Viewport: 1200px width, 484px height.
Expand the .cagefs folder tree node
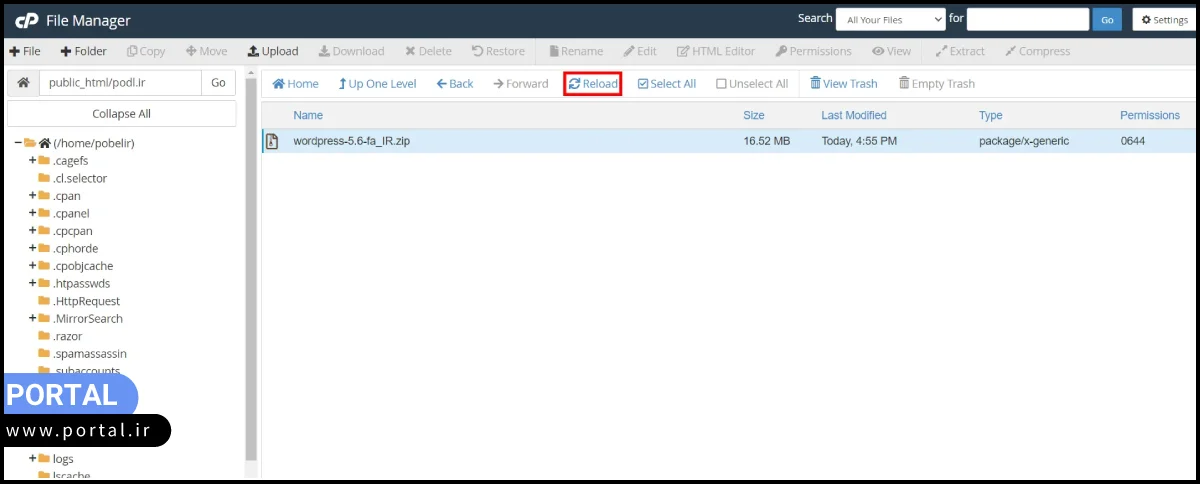tap(32, 161)
